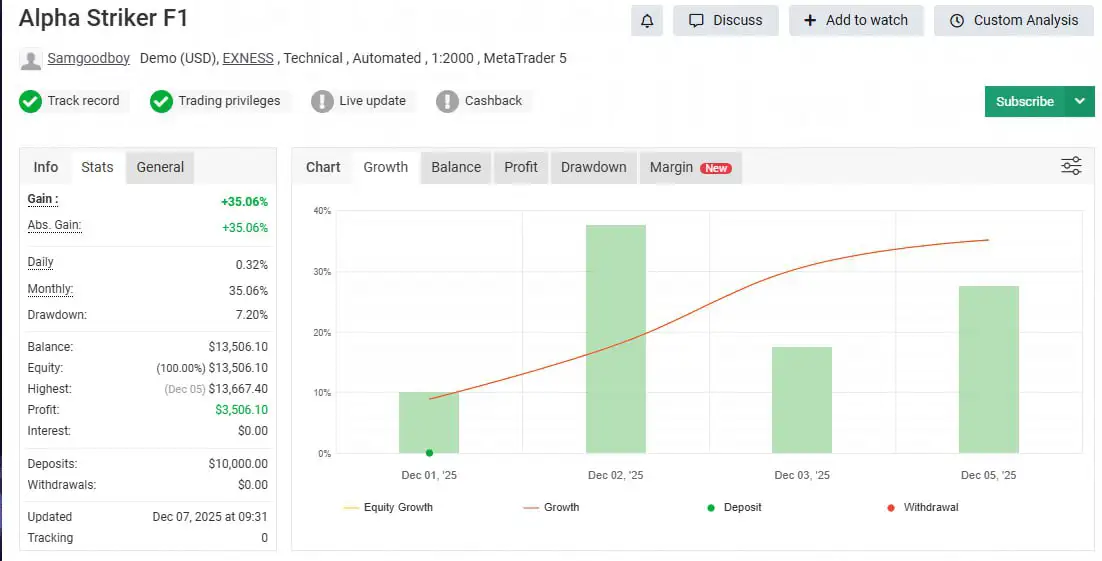Open the General tab in info panel

tap(160, 167)
